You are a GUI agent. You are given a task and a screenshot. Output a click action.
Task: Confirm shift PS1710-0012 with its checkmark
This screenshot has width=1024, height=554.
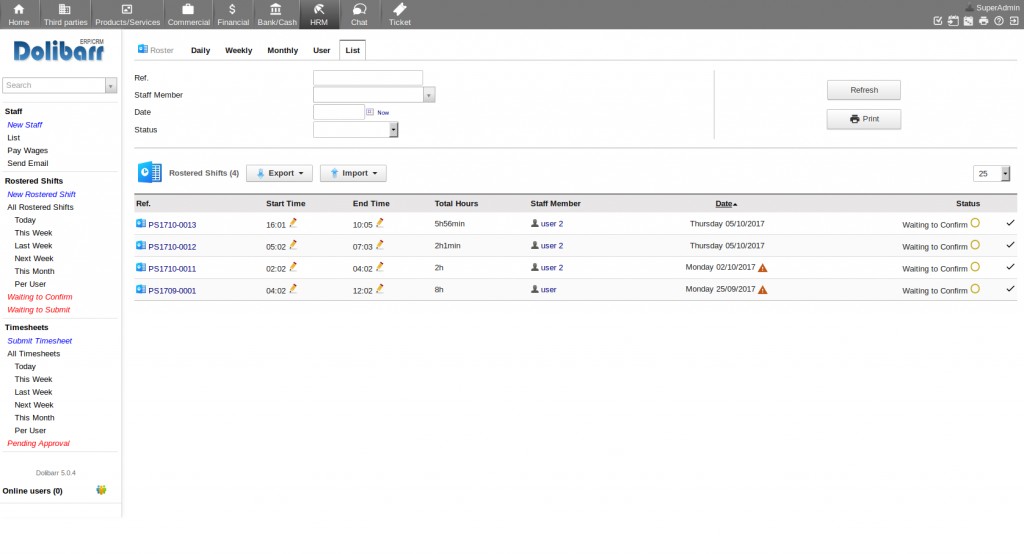[x=1010, y=245]
